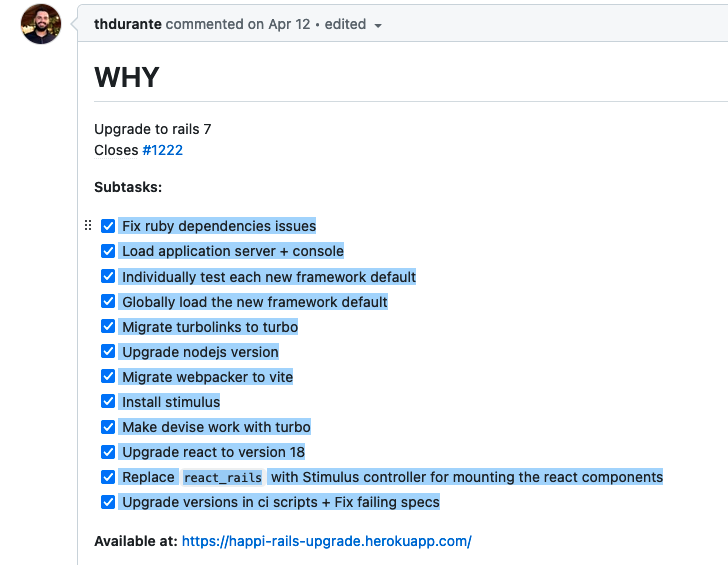This screenshot has width=728, height=565.
Task: Uncheck Migrate webpacker to vite
Action: [108, 377]
